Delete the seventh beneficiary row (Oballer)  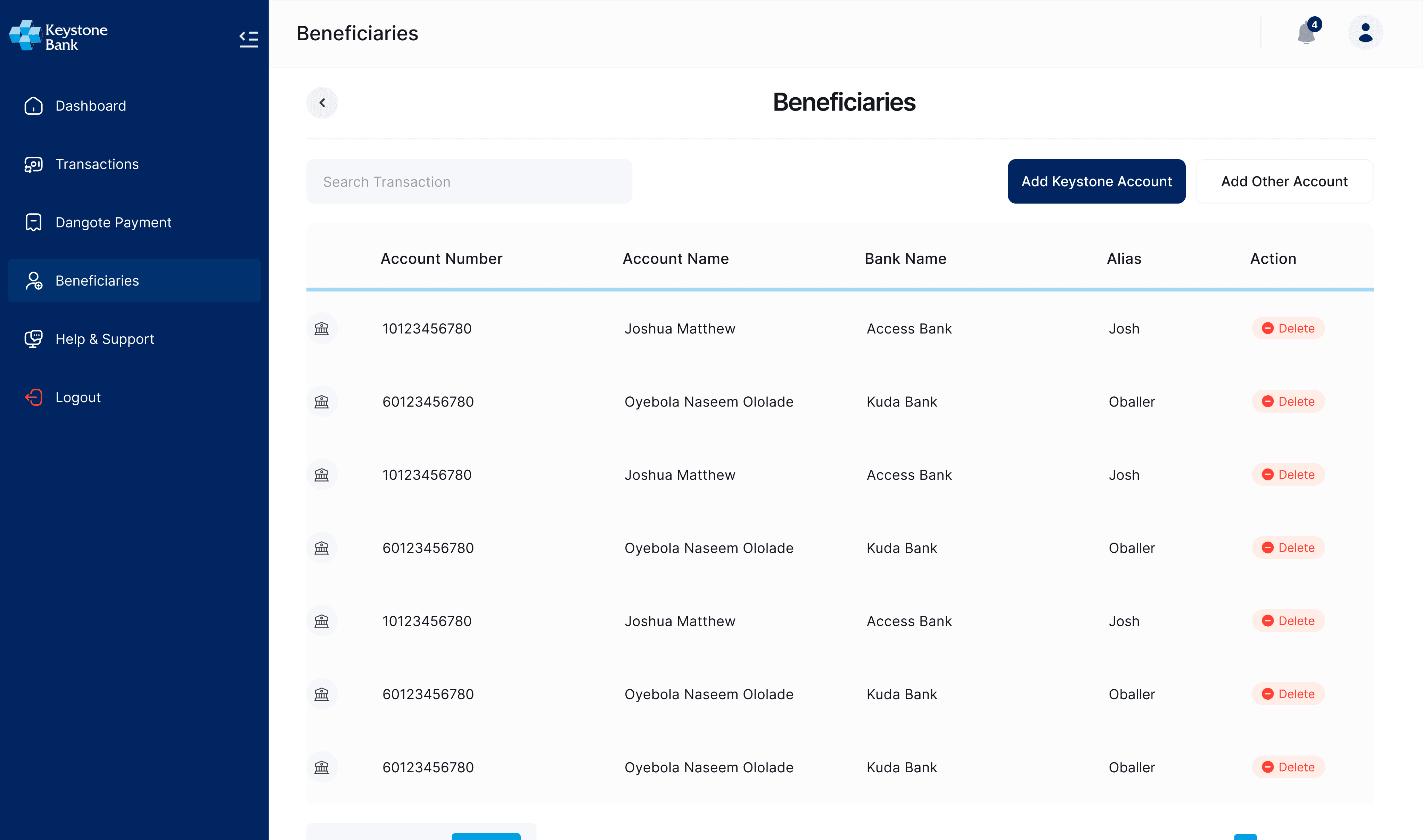(x=1288, y=767)
